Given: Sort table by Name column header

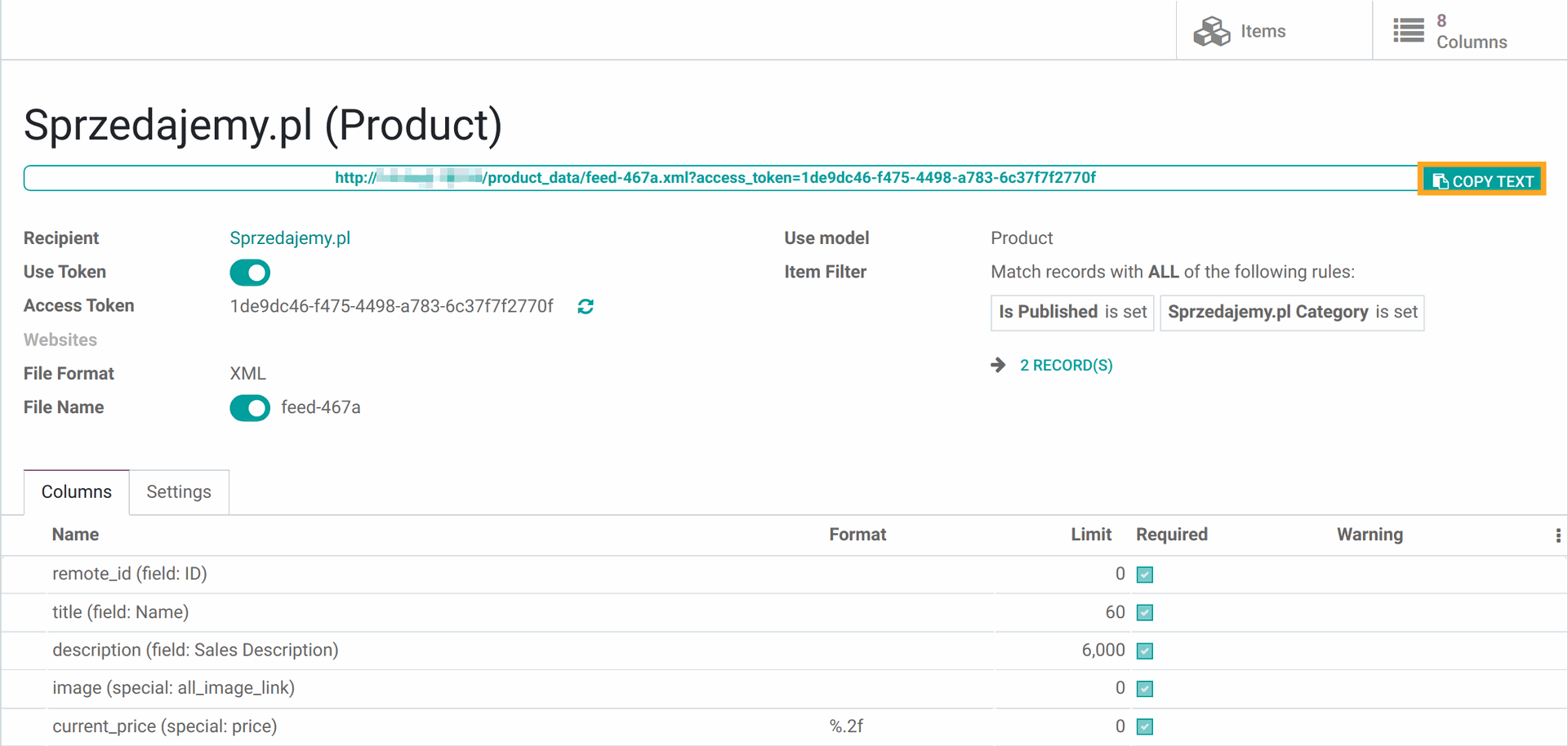Looking at the screenshot, I should point(75,535).
